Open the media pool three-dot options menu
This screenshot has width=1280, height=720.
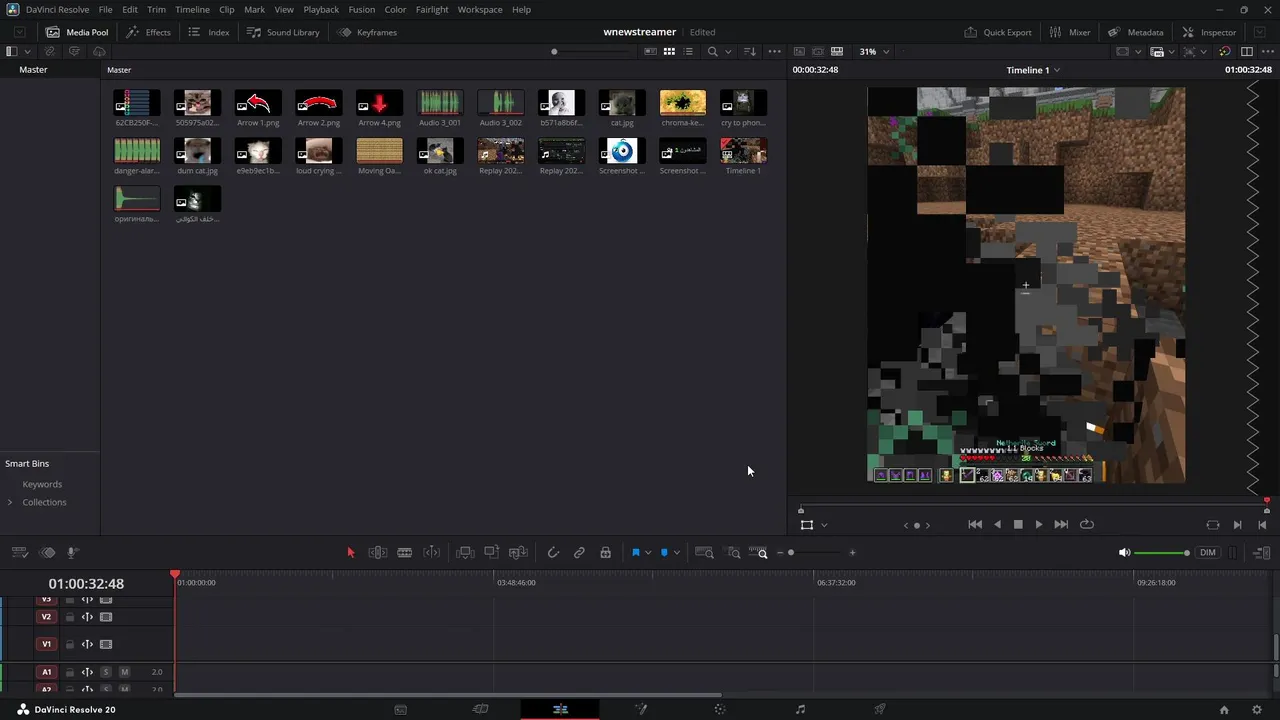[774, 51]
